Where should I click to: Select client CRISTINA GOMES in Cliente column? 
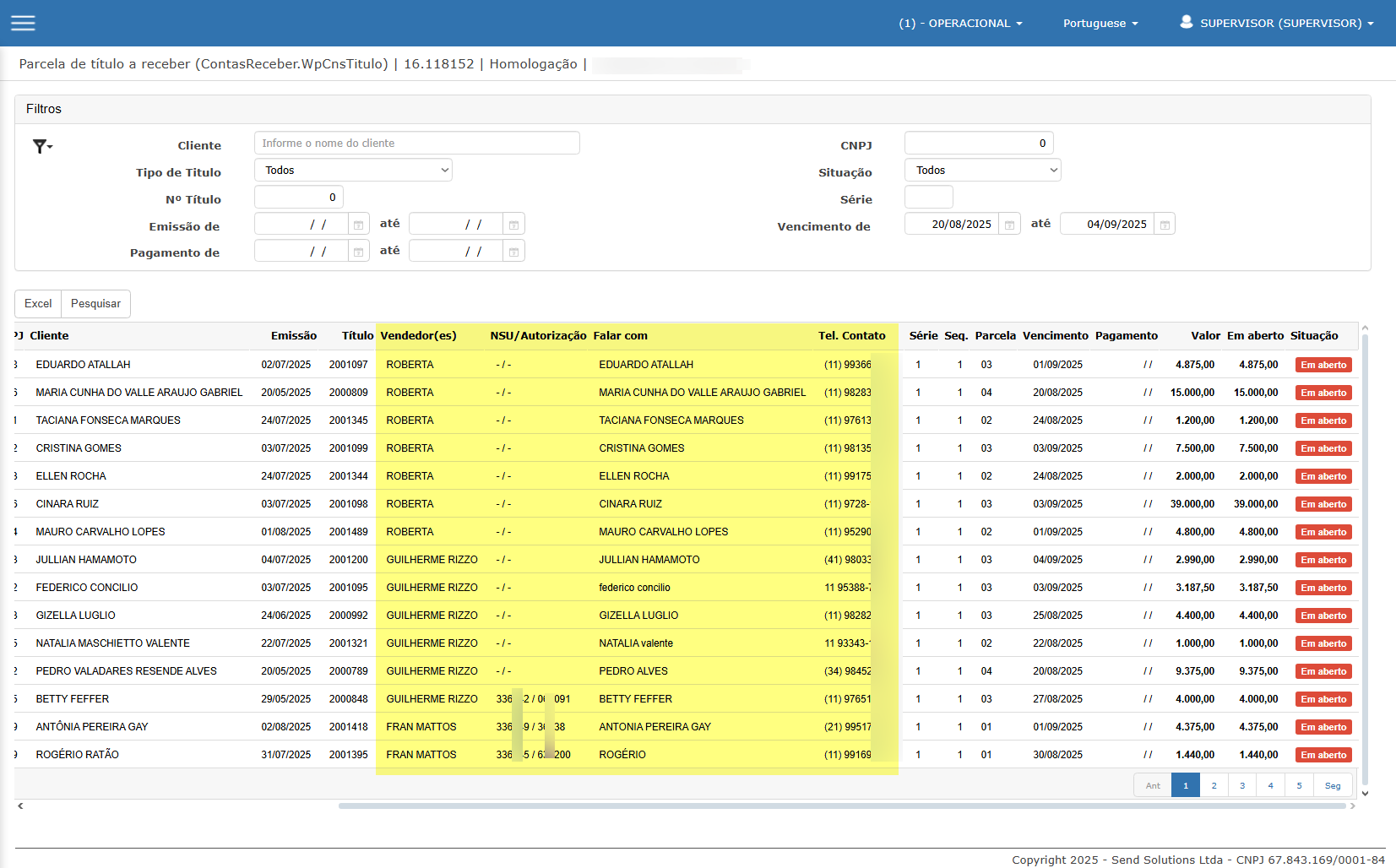point(79,448)
